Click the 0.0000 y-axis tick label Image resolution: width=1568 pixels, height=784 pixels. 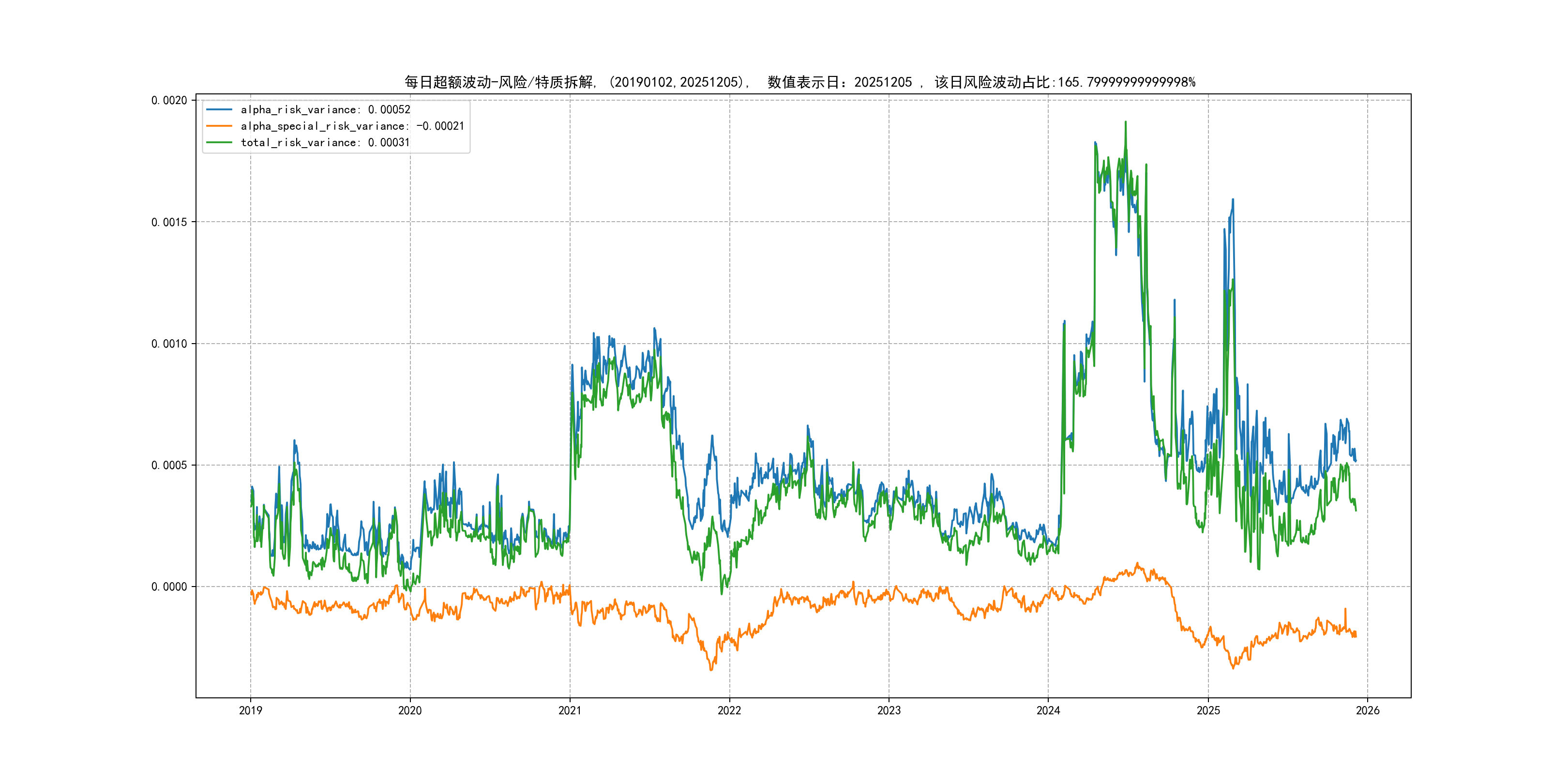pos(169,587)
